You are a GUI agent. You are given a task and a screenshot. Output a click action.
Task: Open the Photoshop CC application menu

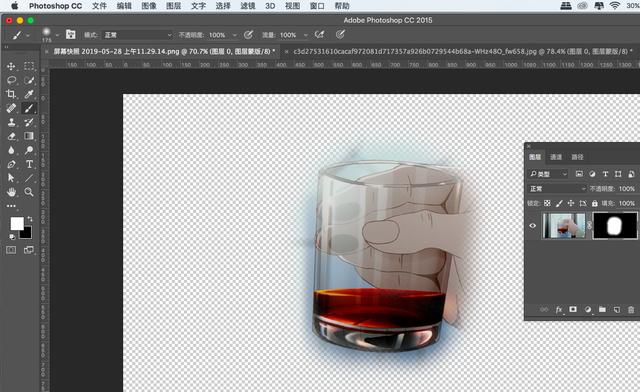56,6
